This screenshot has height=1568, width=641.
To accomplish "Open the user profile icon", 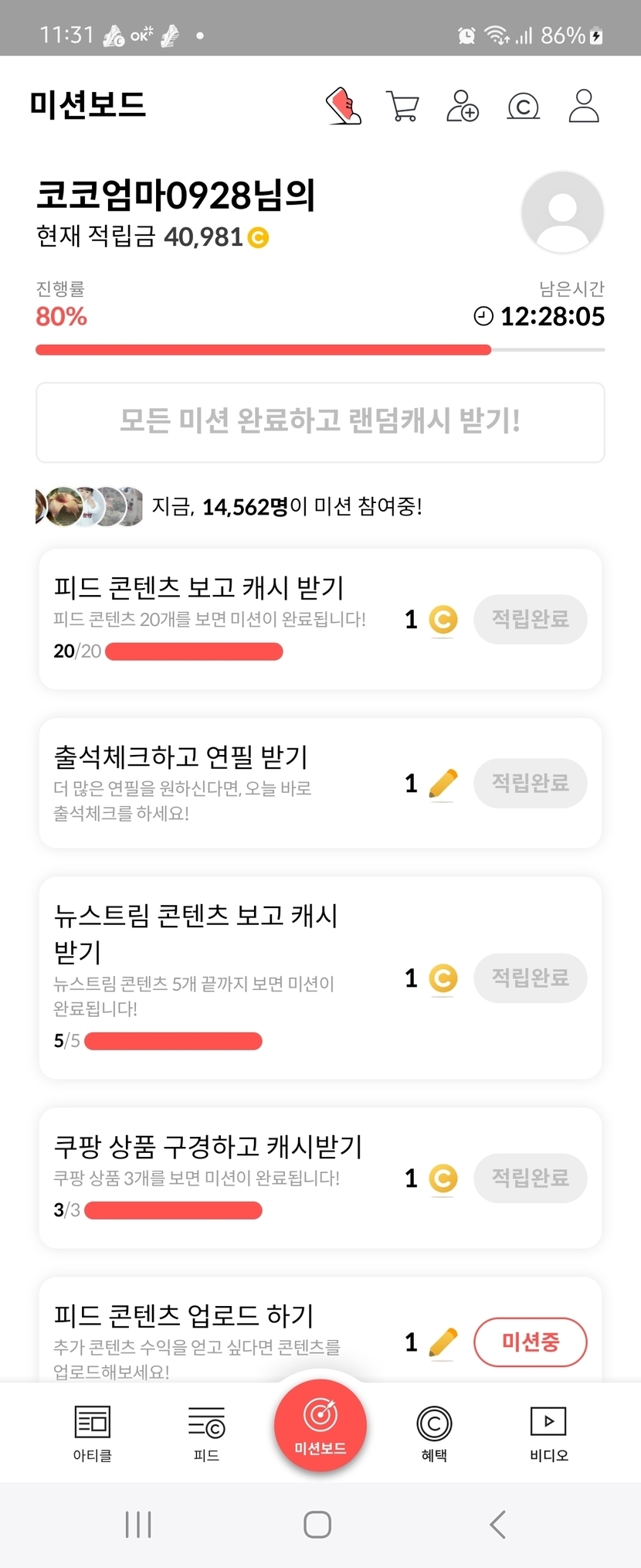I will coord(584,106).
